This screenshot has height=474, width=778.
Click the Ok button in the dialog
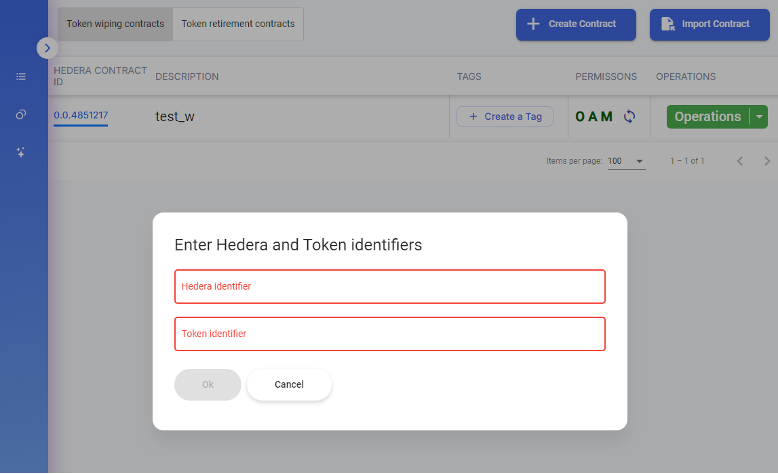pyautogui.click(x=208, y=385)
